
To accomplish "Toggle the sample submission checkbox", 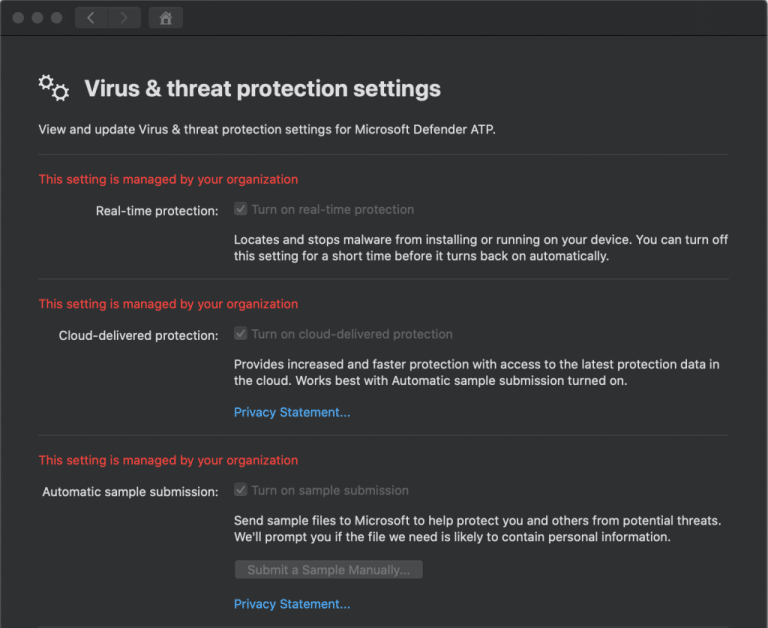I will tap(240, 490).
